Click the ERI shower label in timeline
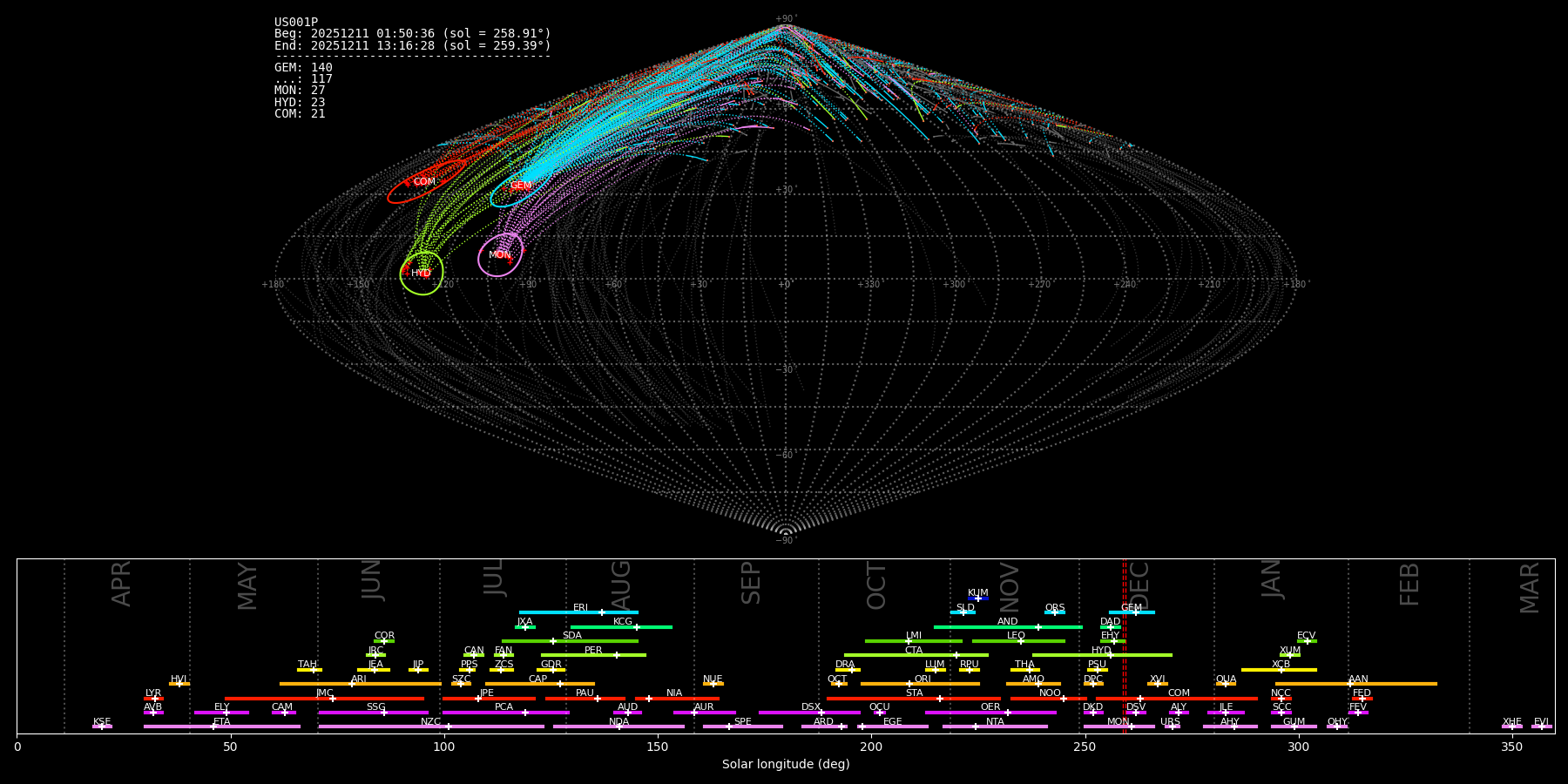The image size is (1568, 784). click(x=580, y=608)
